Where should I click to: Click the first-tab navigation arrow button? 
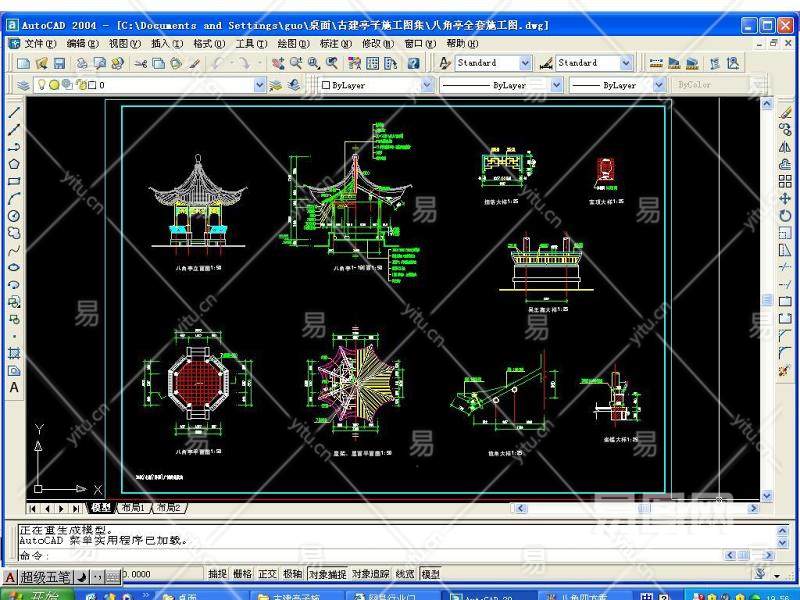33,508
